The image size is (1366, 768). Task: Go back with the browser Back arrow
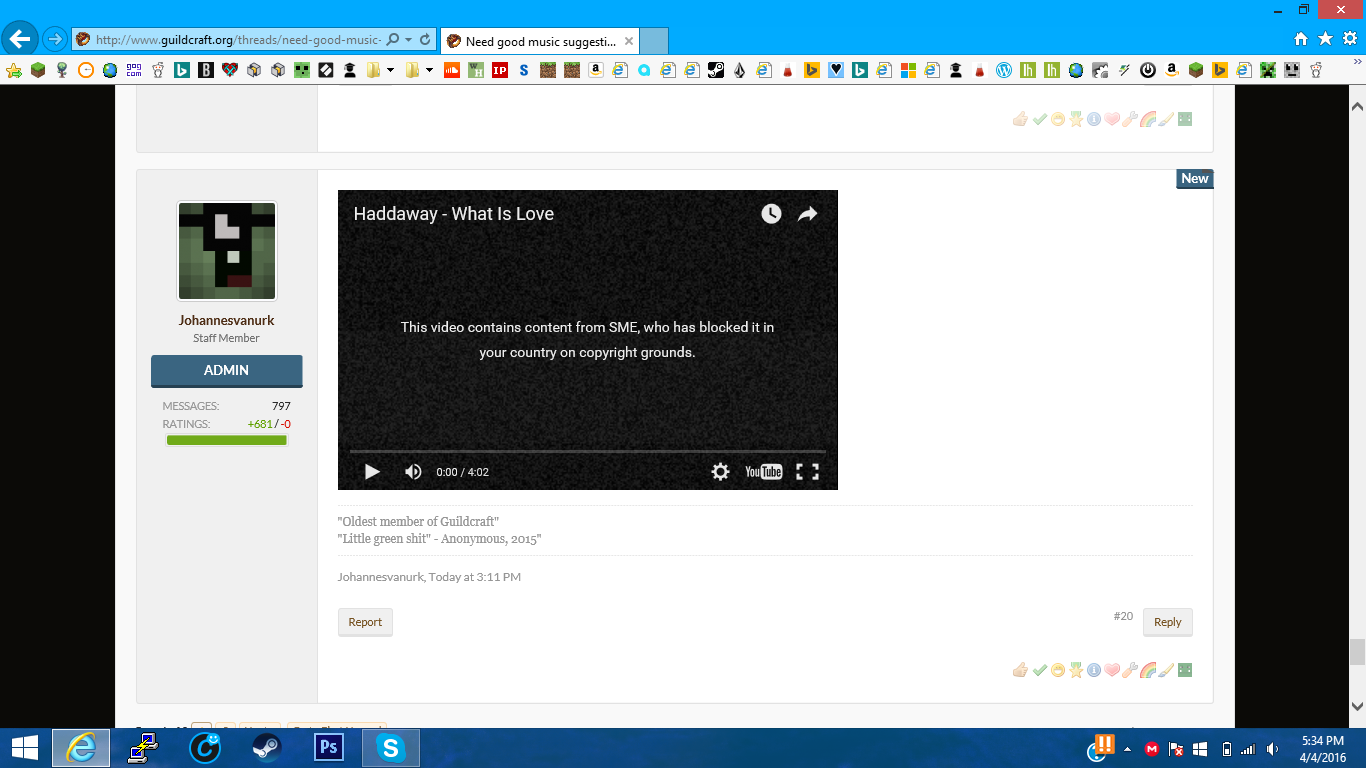[x=20, y=39]
